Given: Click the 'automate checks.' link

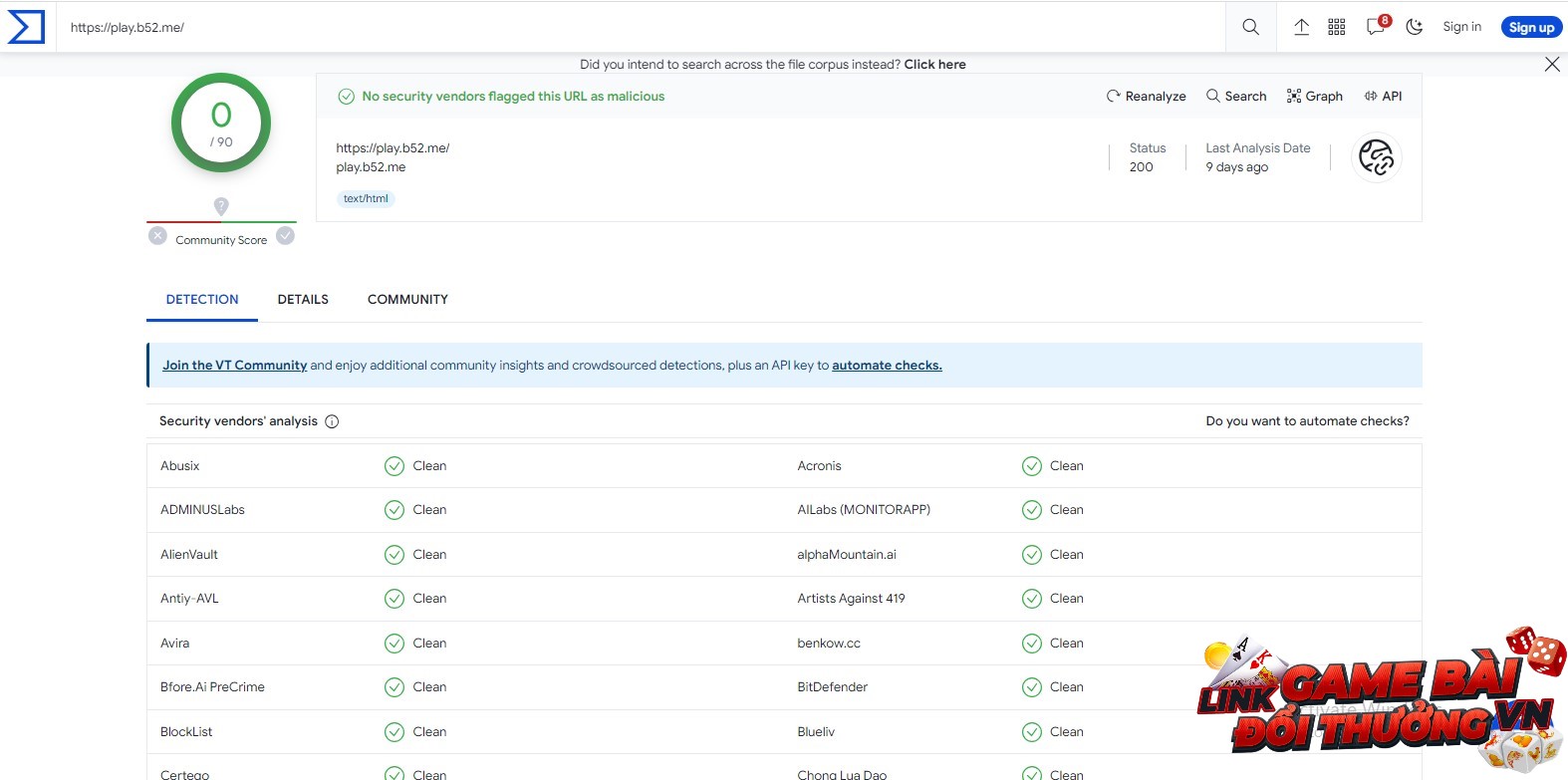Looking at the screenshot, I should click(887, 366).
